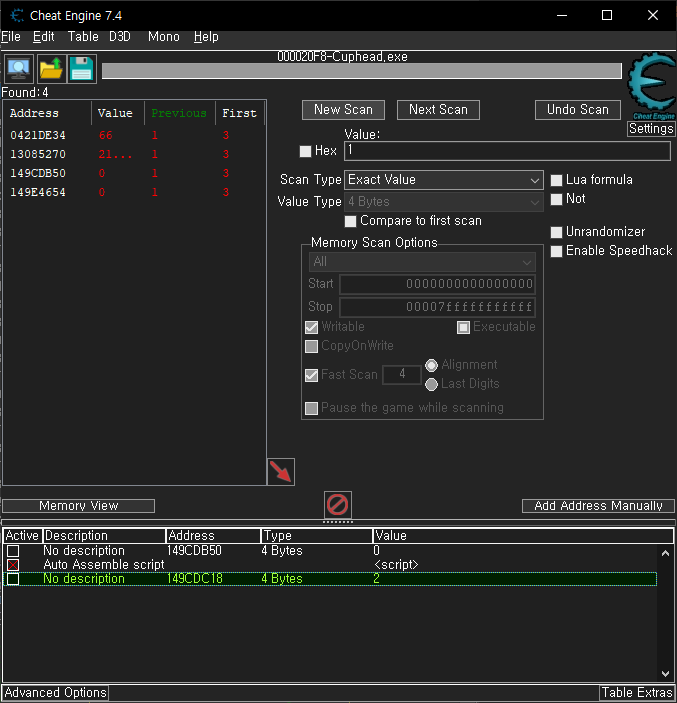Image resolution: width=677 pixels, height=703 pixels.
Task: Toggle the CopyOnWrite checkbox
Action: click(312, 346)
